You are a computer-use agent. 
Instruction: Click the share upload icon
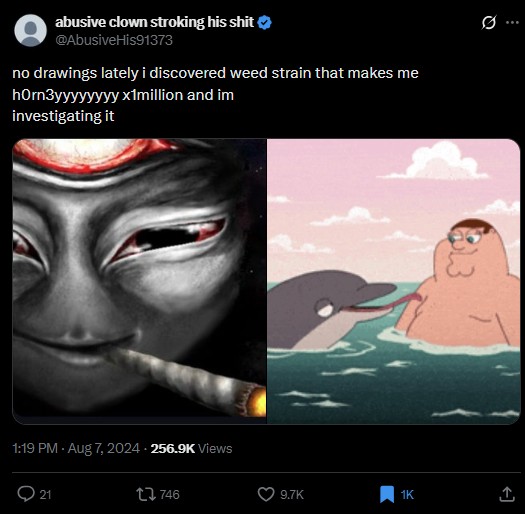coord(507,494)
